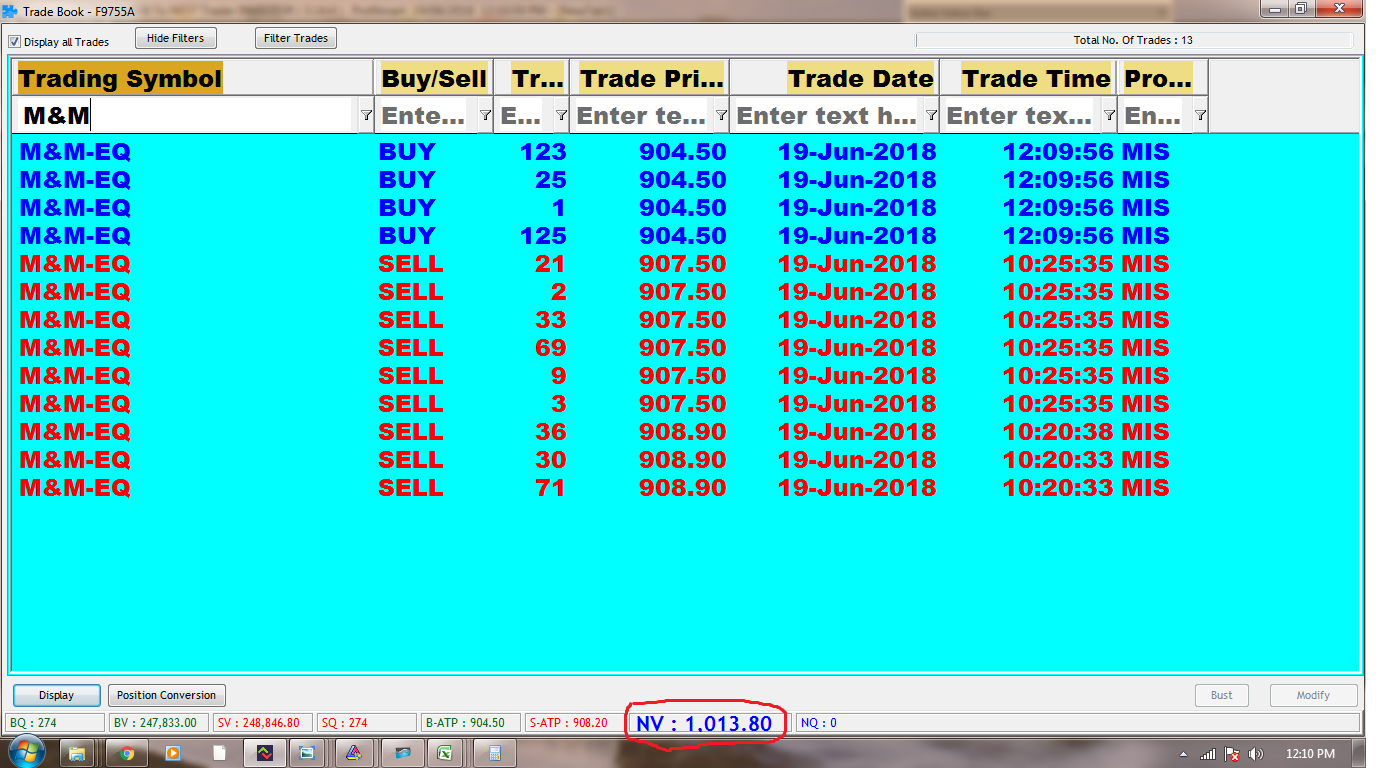This screenshot has height=768, width=1380.
Task: Focus the Trade Date filter text field
Action: (827, 115)
